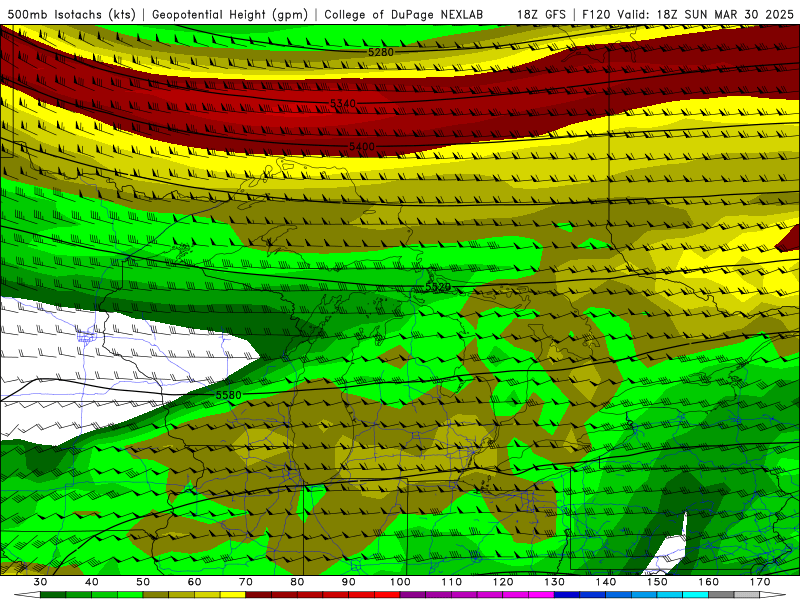This screenshot has height=600, width=800.
Task: Click the 5340 height contour label
Action: pos(343,104)
